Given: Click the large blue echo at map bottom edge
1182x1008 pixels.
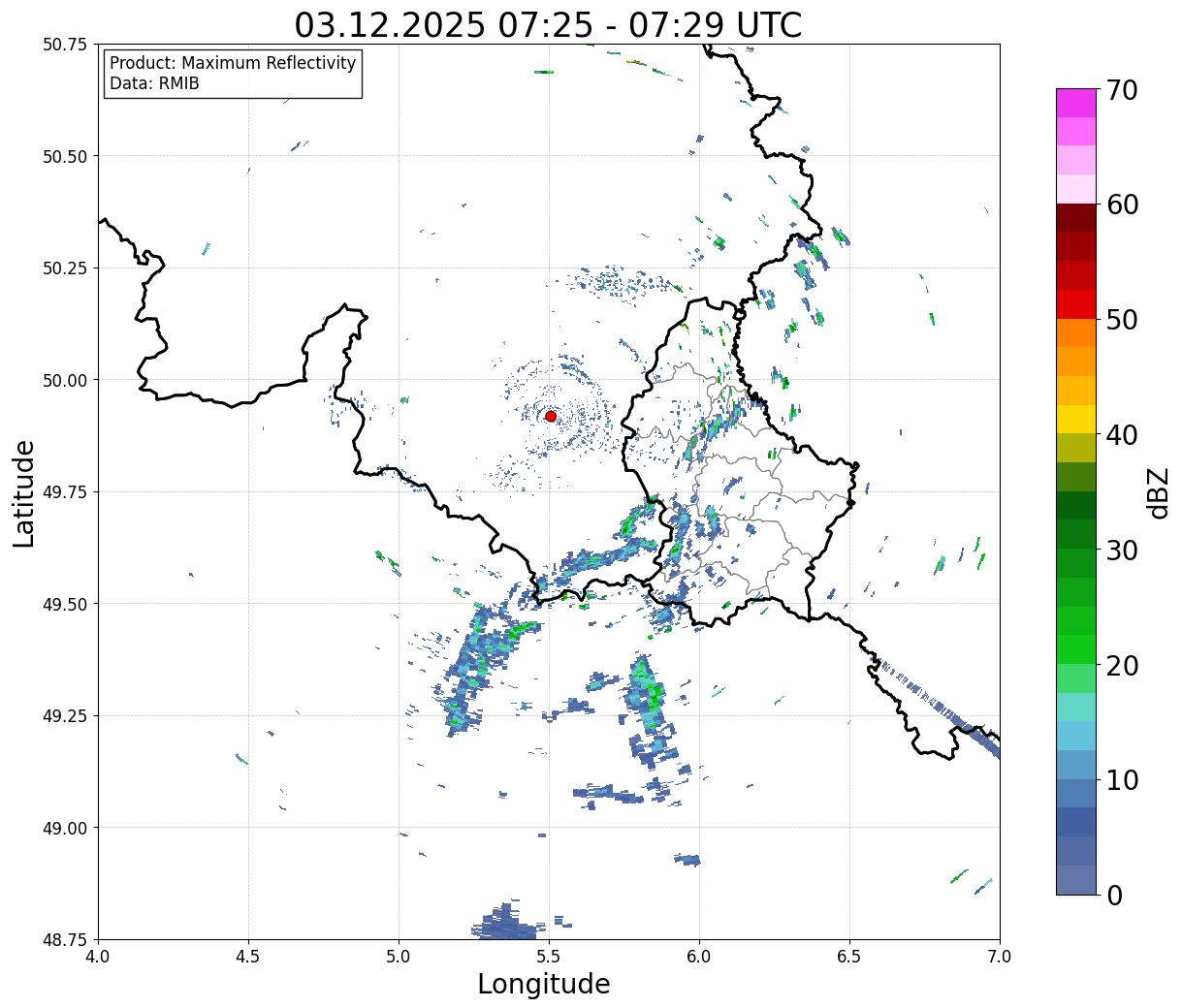Looking at the screenshot, I should 506,922.
